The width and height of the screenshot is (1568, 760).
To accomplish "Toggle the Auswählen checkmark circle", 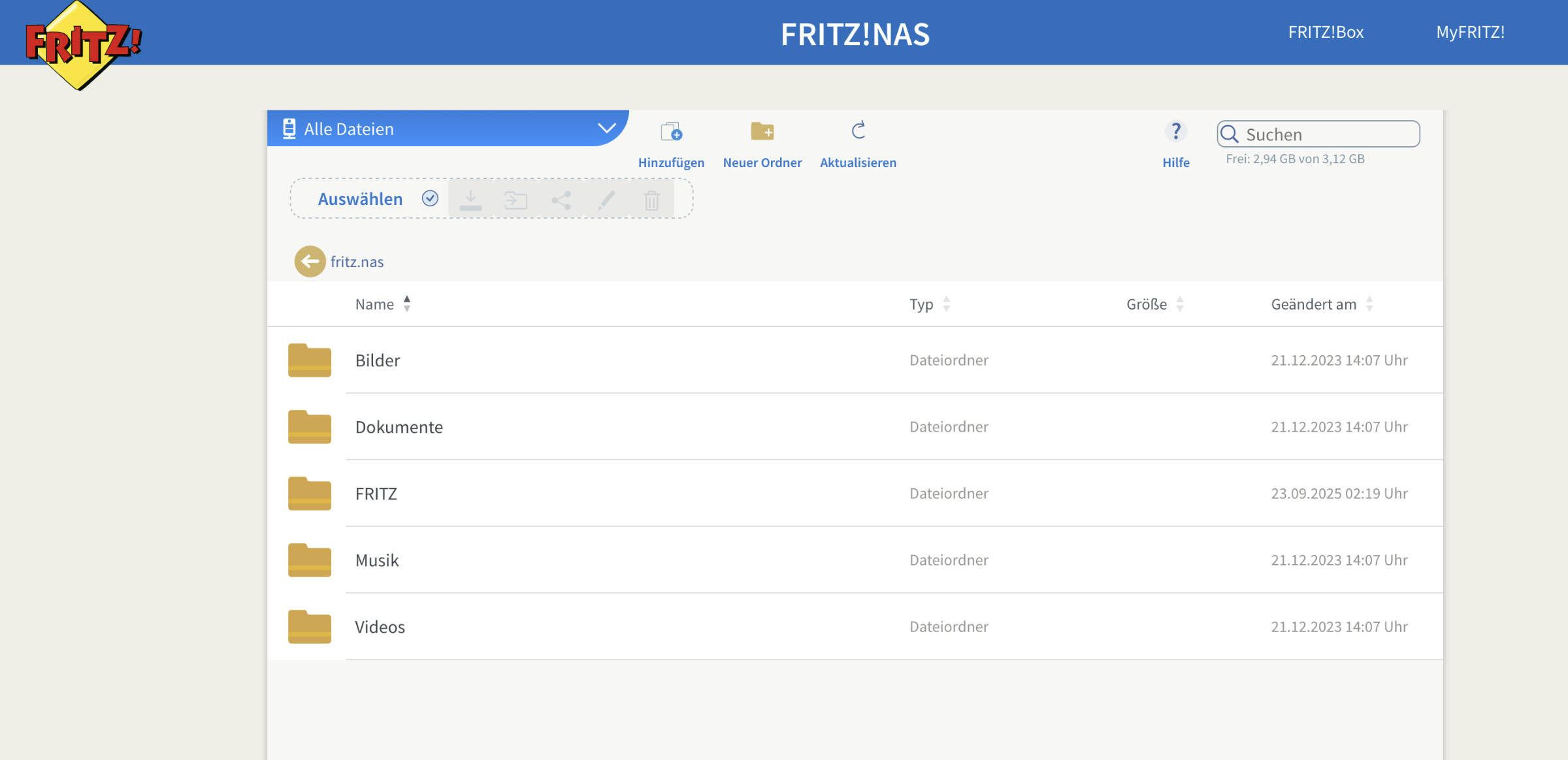I will [430, 198].
